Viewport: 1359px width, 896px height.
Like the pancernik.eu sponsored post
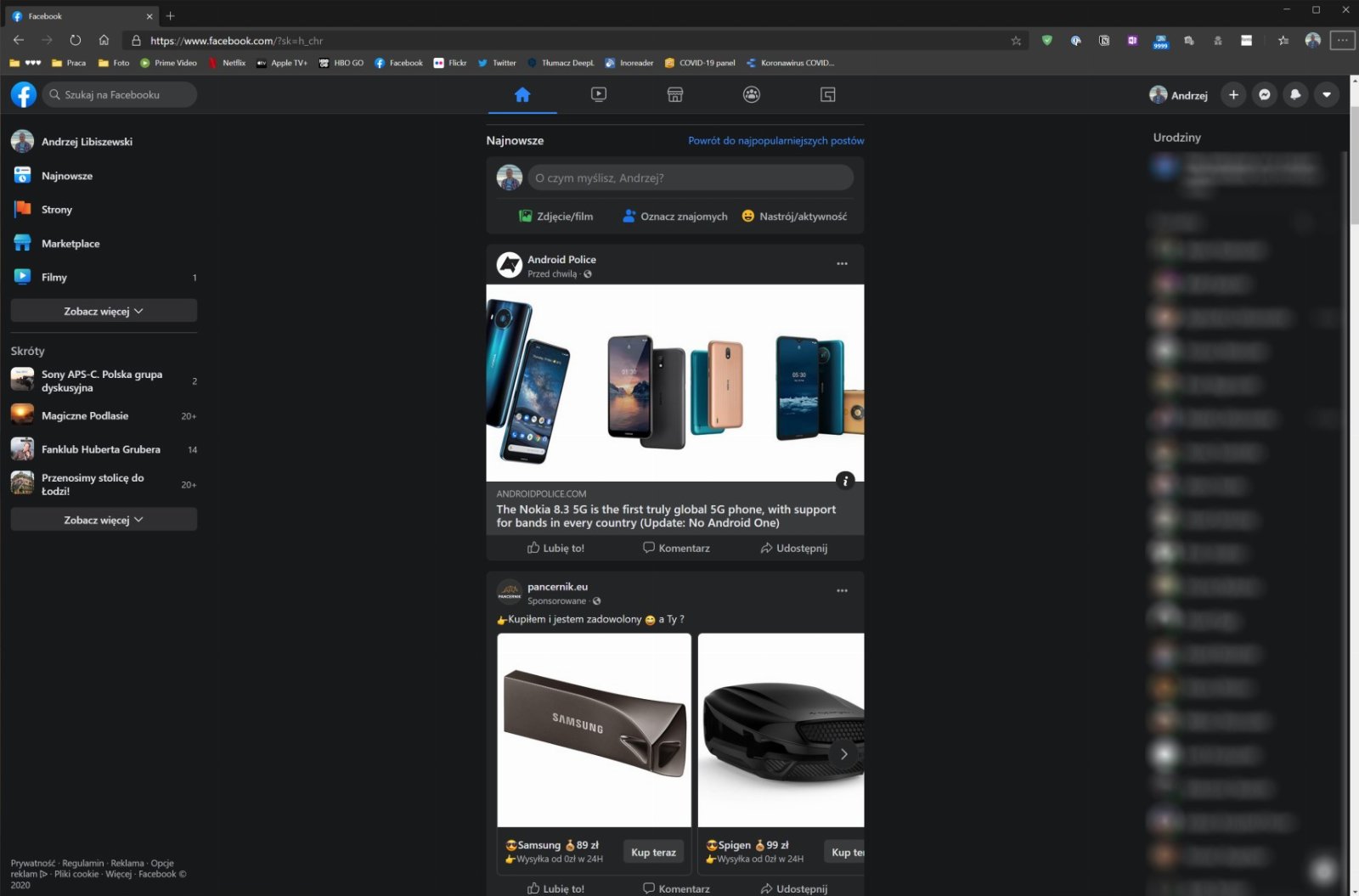click(555, 888)
